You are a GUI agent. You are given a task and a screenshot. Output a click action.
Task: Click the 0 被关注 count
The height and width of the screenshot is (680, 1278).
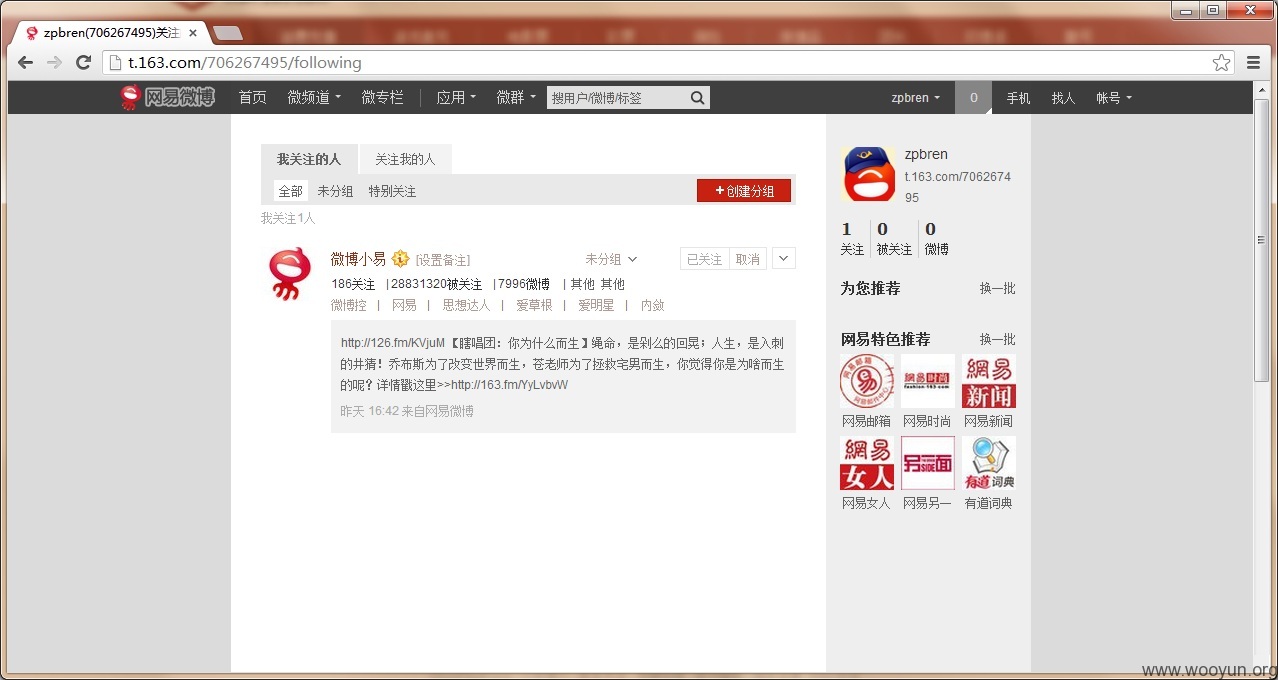click(894, 239)
